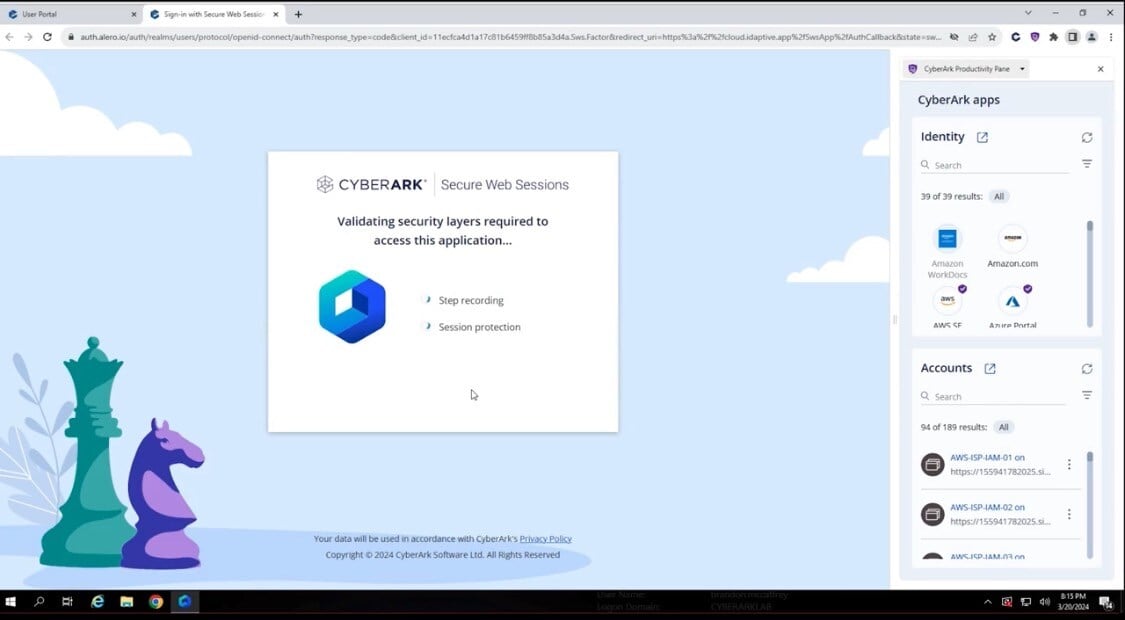The width and height of the screenshot is (1125, 620).
Task: Close the User Portal tab
Action: click(133, 14)
